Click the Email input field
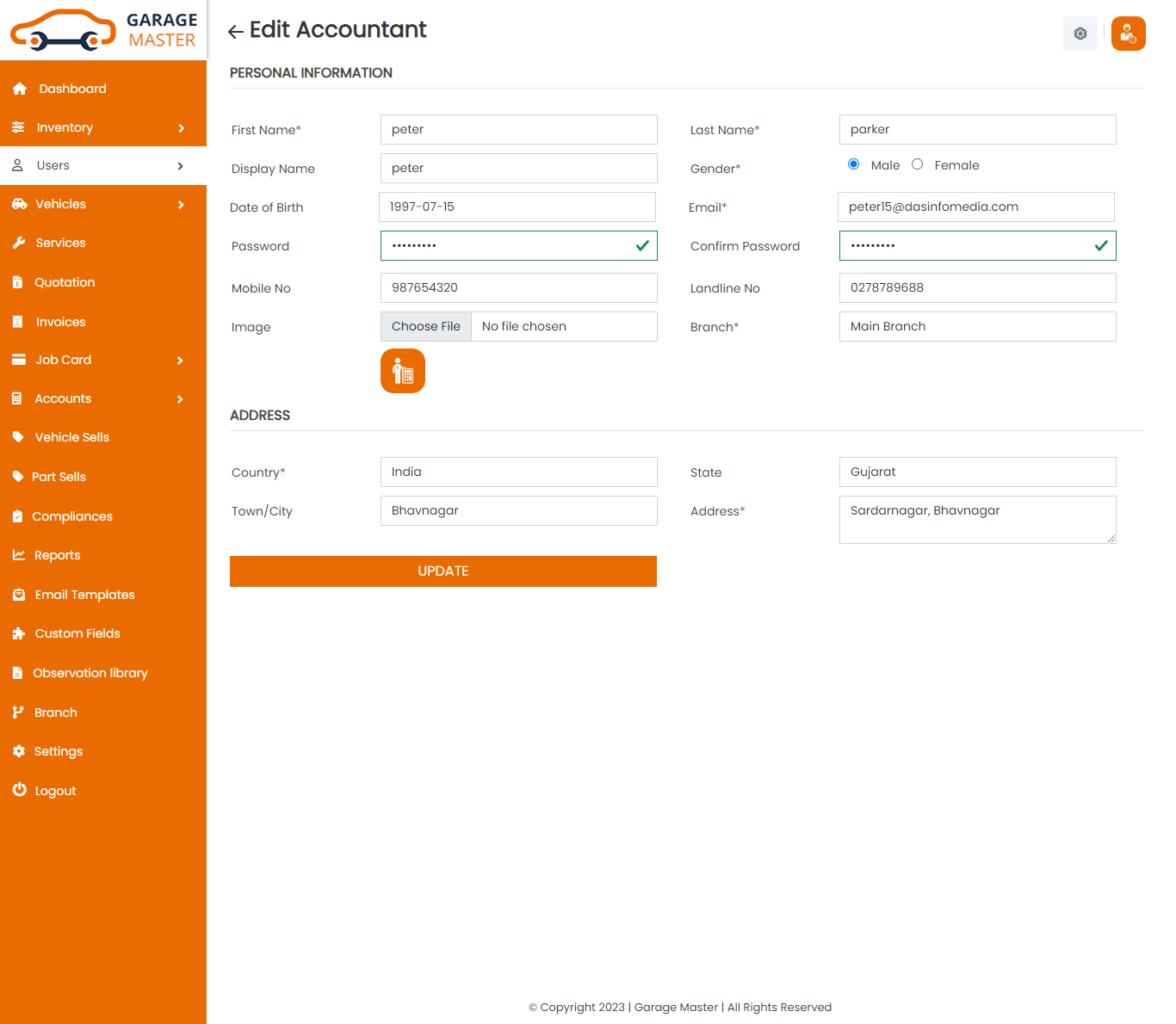 click(x=975, y=207)
